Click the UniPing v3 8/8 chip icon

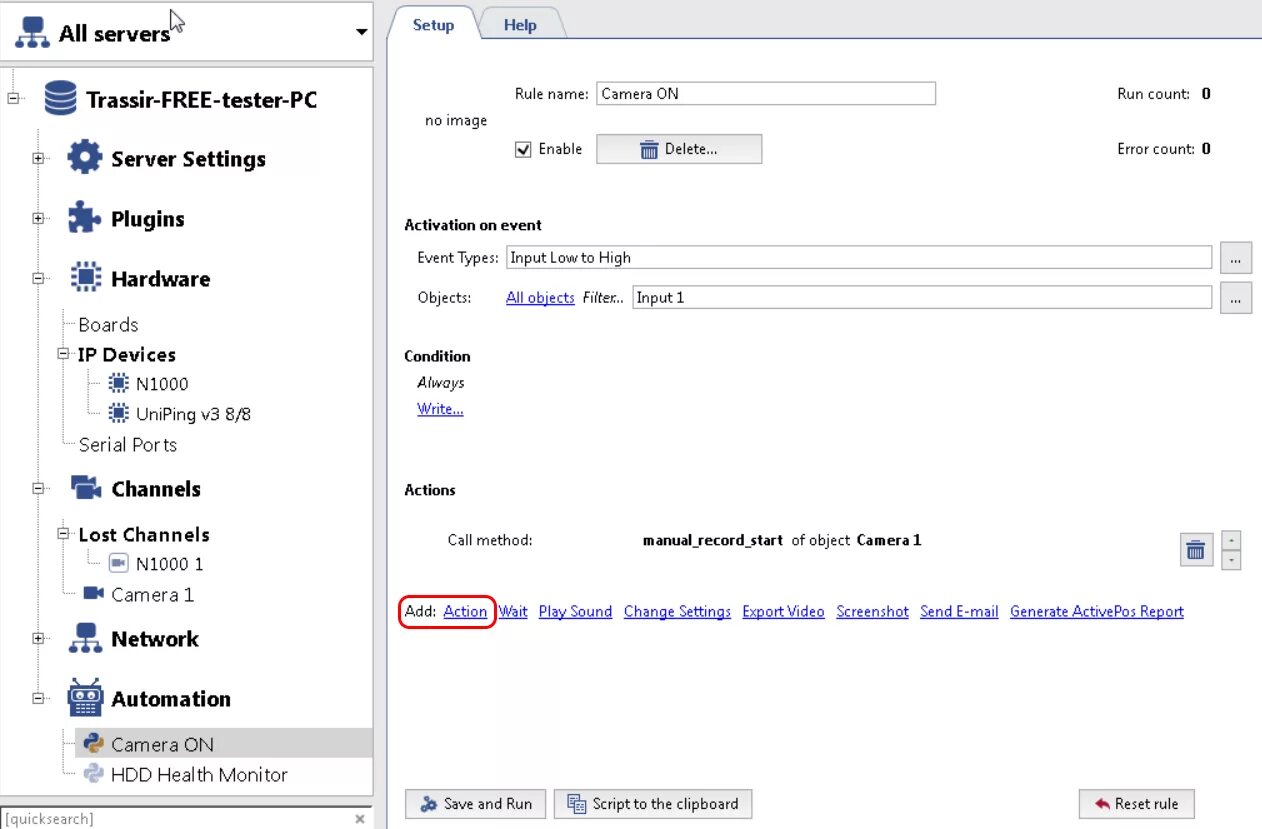pos(119,413)
